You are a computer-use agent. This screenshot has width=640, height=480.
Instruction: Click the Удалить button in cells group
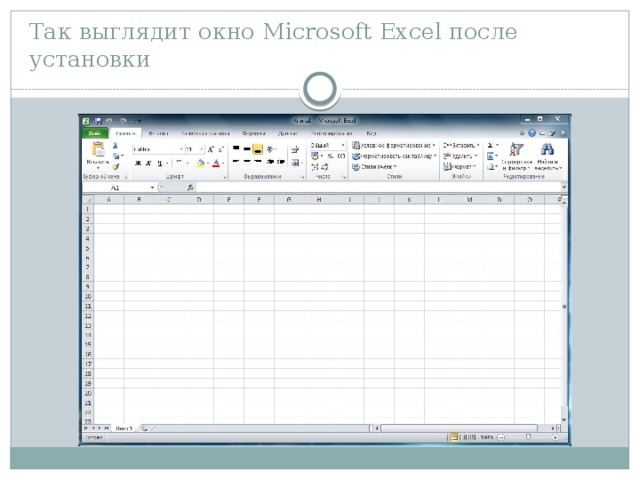point(460,156)
